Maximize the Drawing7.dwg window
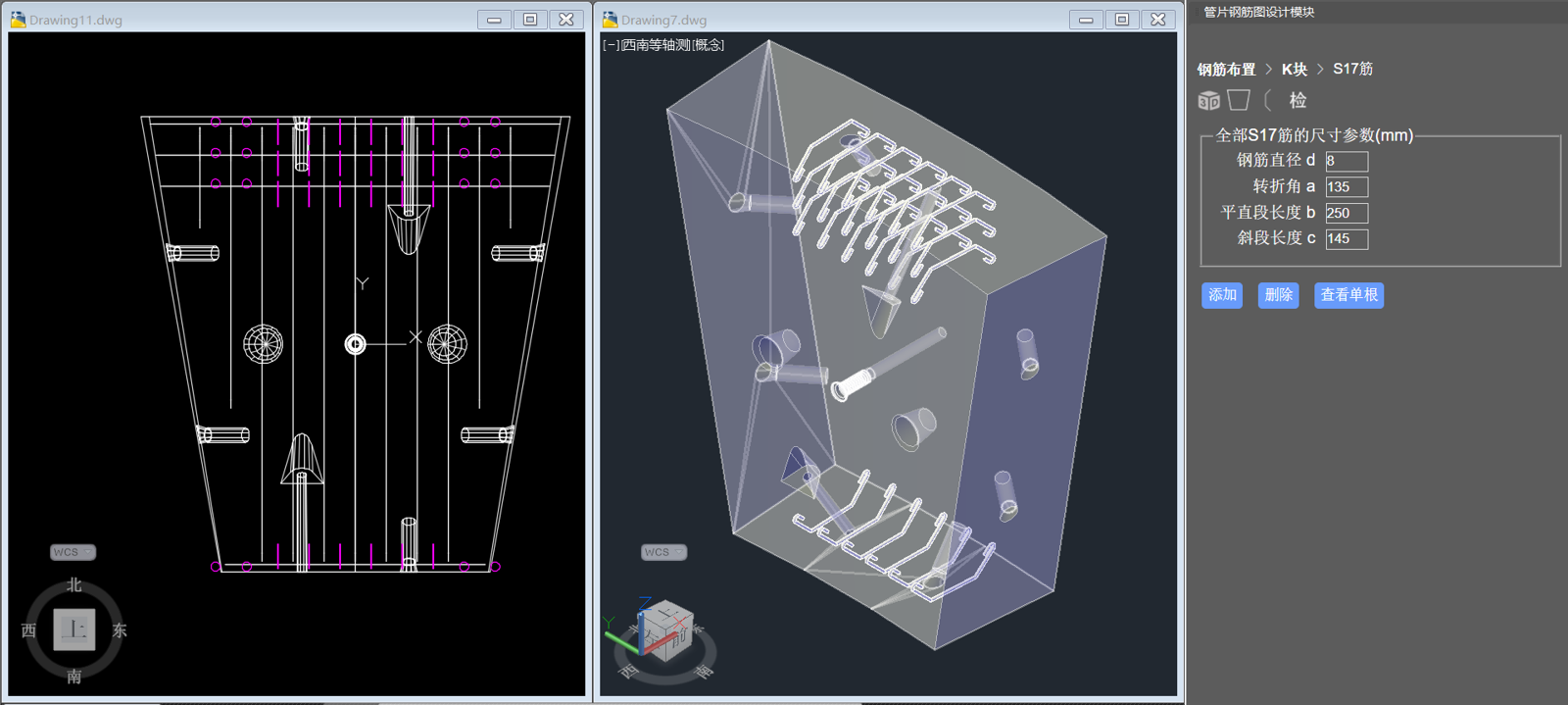 click(1122, 20)
